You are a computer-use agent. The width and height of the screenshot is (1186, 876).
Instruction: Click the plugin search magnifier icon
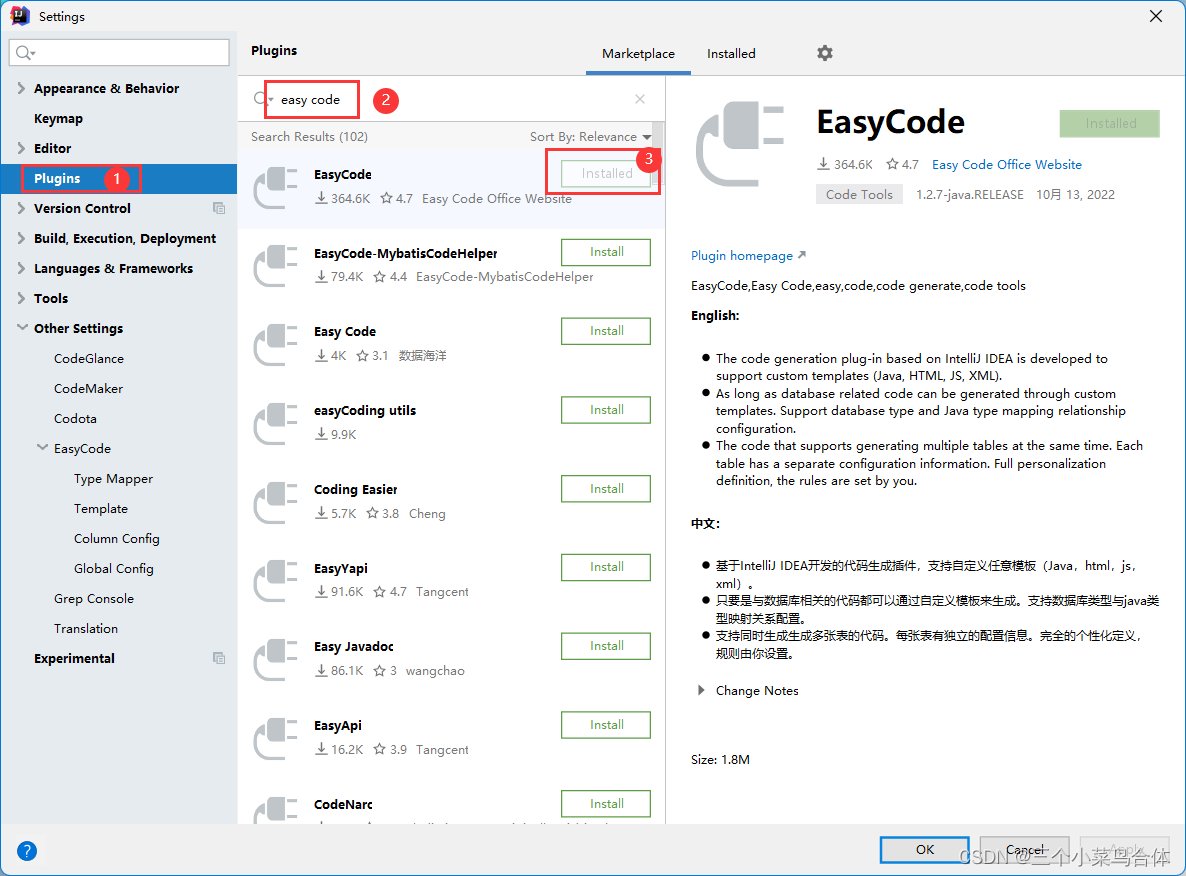point(262,99)
